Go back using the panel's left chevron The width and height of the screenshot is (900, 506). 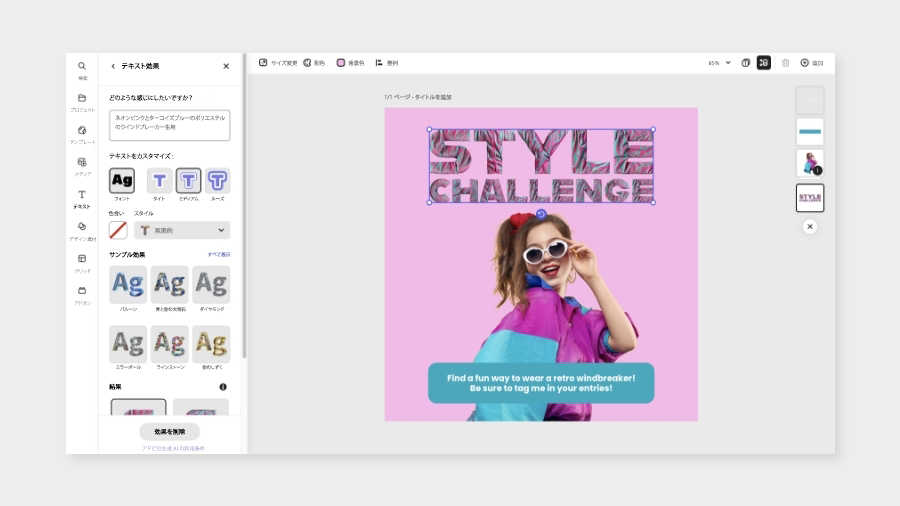113,66
